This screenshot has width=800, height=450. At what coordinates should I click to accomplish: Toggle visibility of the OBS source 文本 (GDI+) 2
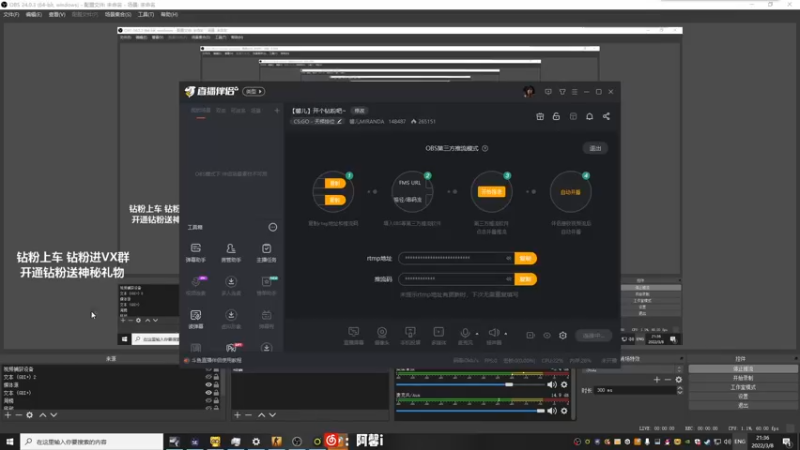click(x=208, y=377)
